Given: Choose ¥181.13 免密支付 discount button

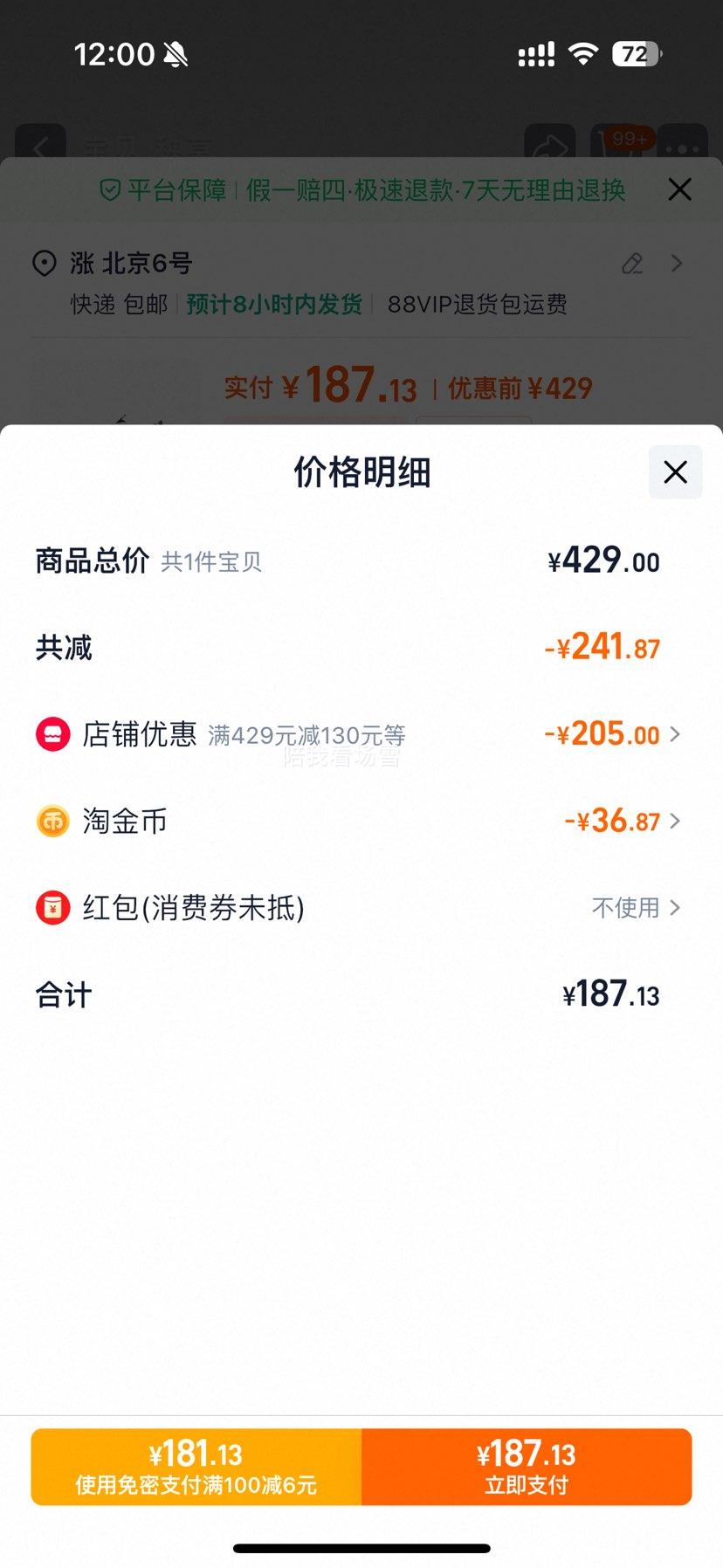Looking at the screenshot, I should point(196,1467).
